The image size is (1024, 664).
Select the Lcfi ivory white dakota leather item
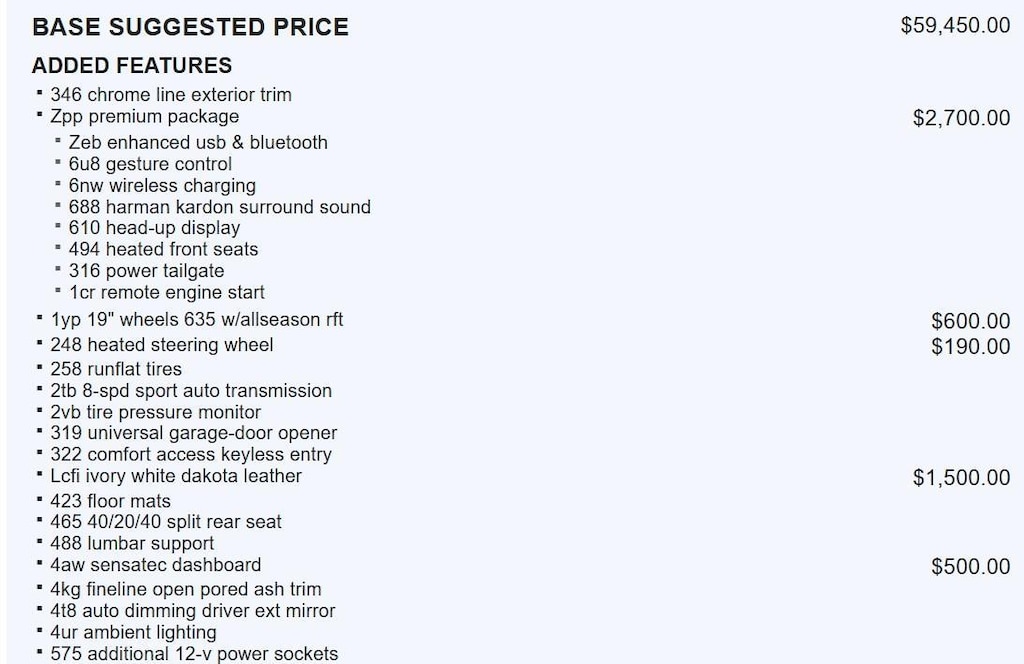point(176,476)
